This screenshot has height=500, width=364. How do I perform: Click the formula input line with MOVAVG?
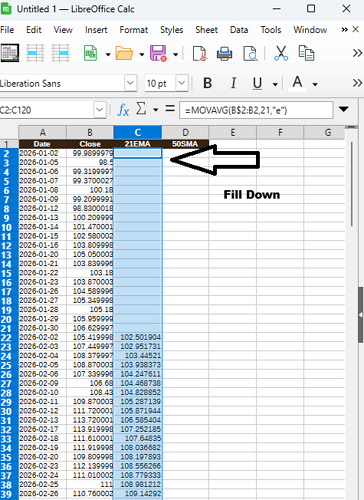[256, 110]
